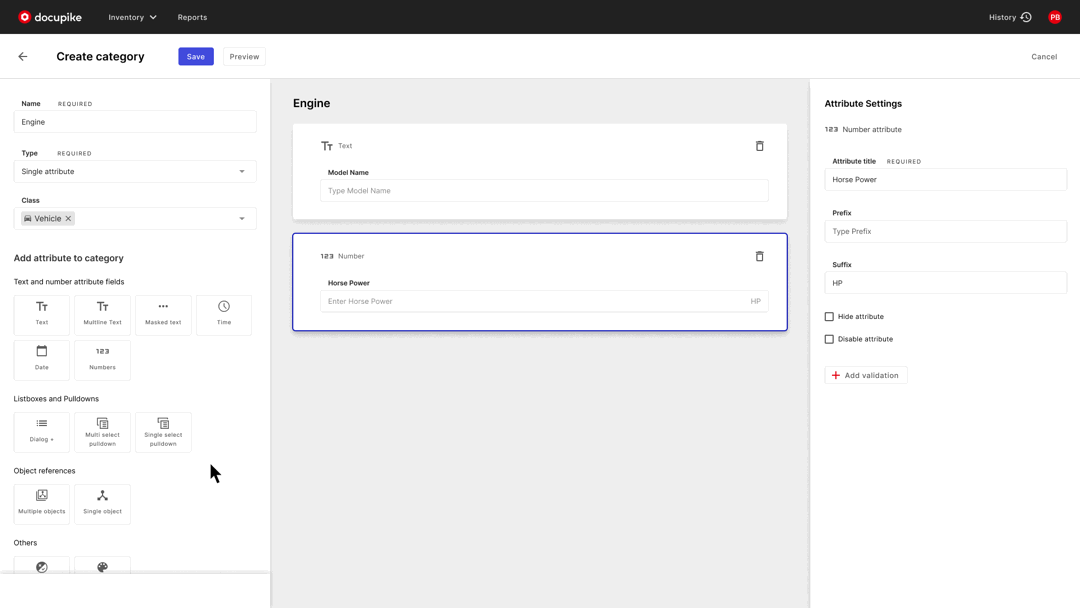Click Add validation in Attribute Settings

pos(866,374)
